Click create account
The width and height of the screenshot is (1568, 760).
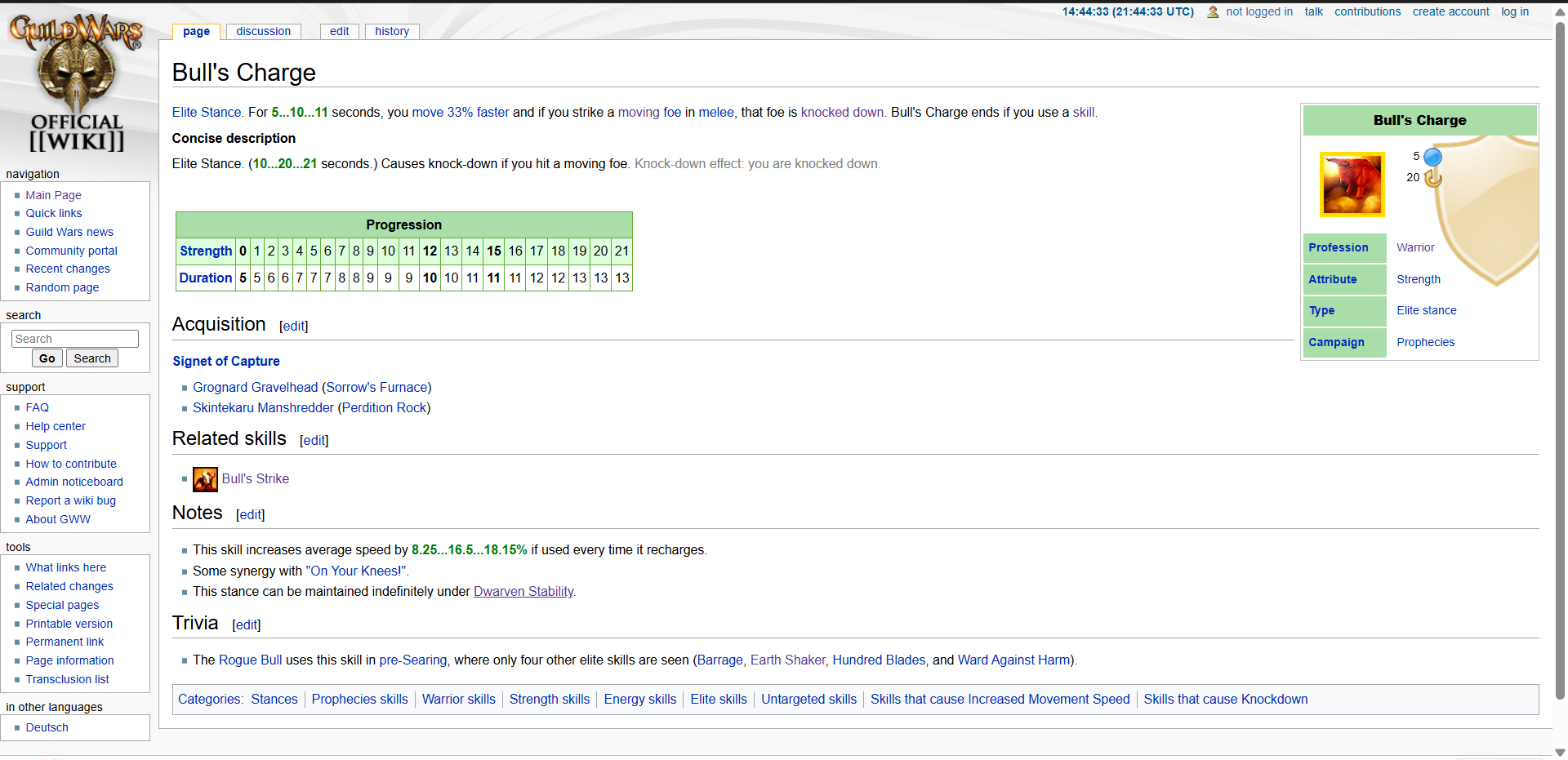(x=1450, y=11)
